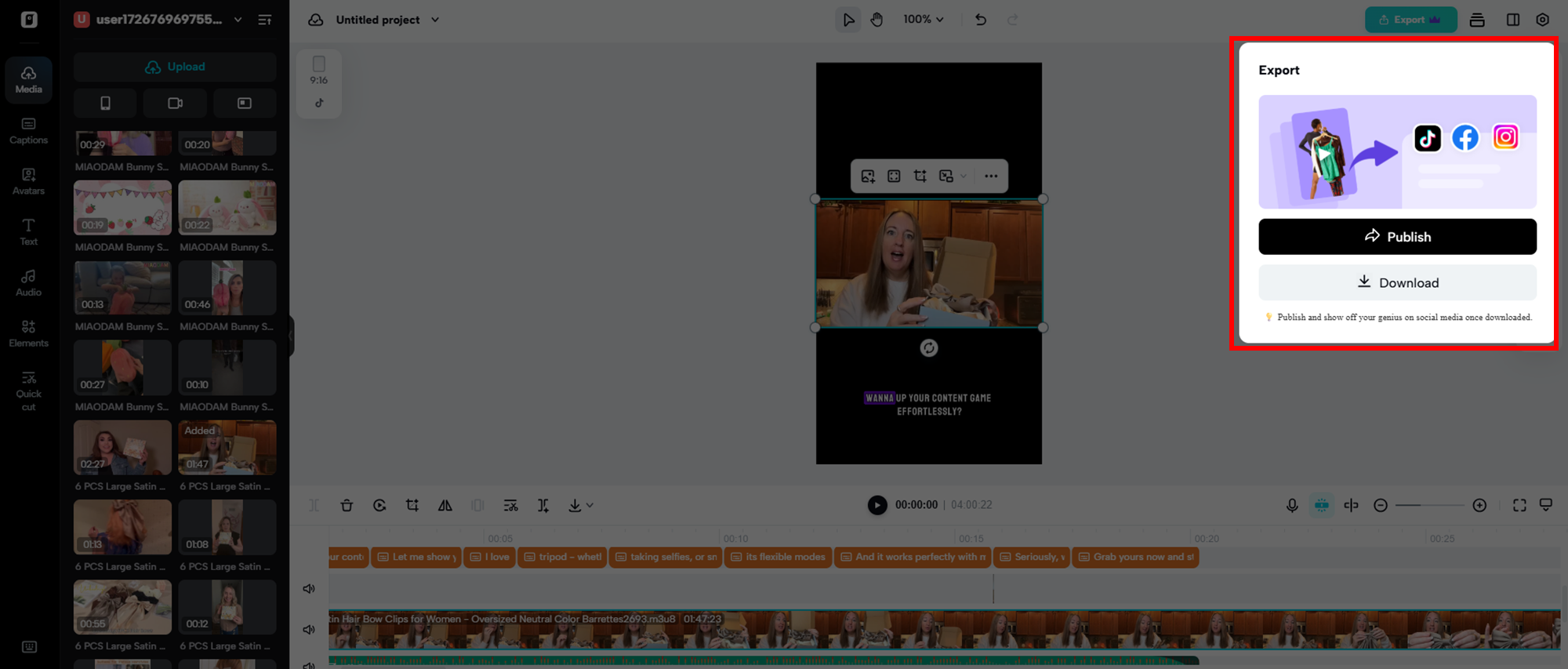Screen dimensions: 1568x669
Task: Open the Audio sidebar tab
Action: tap(29, 282)
